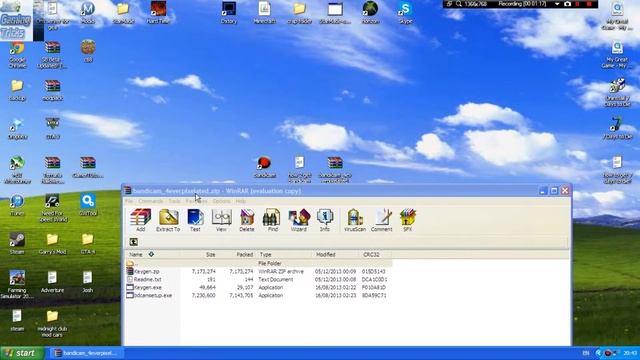640x360 pixels.
Task: Sort files by the Type column
Action: point(284,254)
